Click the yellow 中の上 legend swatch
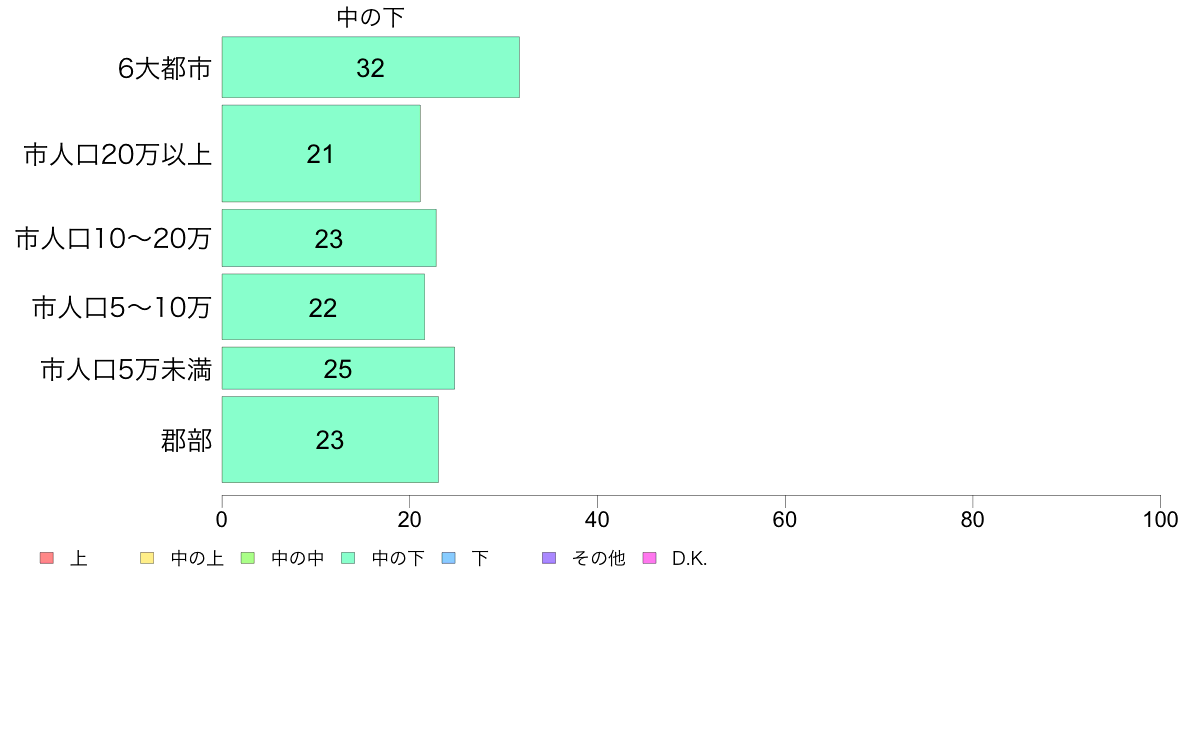The height and width of the screenshot is (736, 1188). tap(147, 559)
